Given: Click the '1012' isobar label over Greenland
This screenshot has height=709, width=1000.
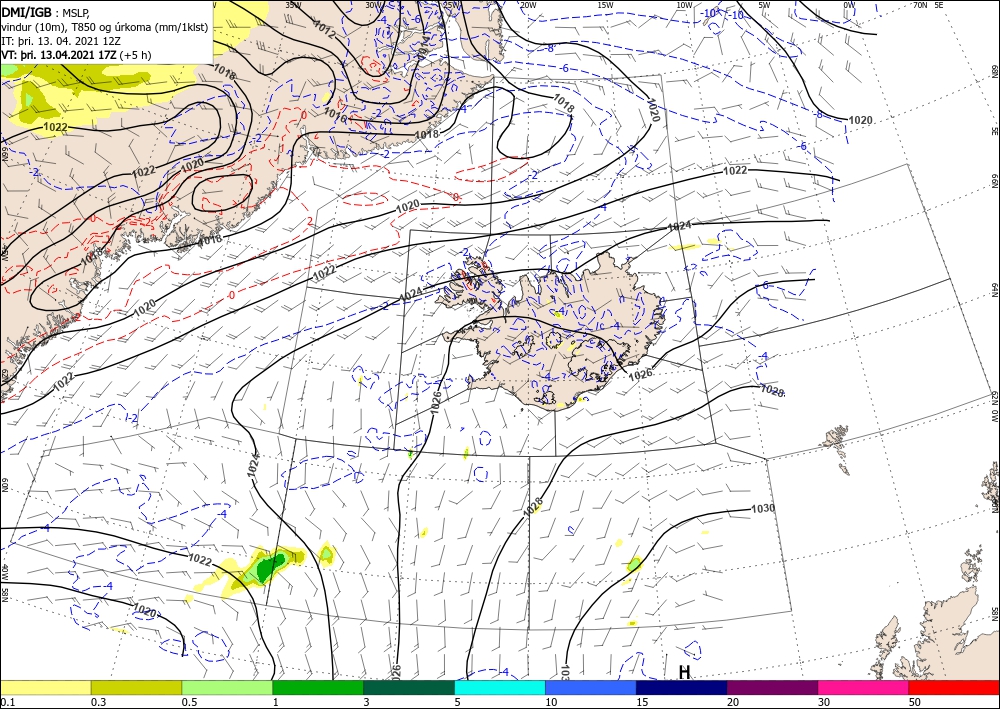Looking at the screenshot, I should 324,29.
